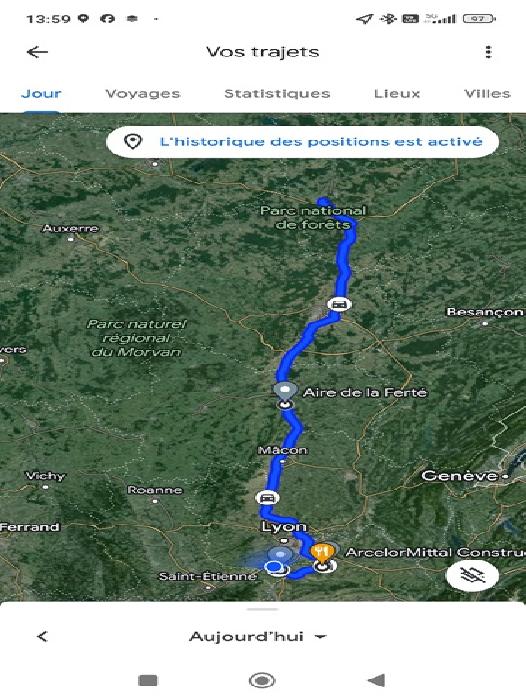The image size is (526, 700).
Task: Open the three-dot overflow menu
Action: 488,52
